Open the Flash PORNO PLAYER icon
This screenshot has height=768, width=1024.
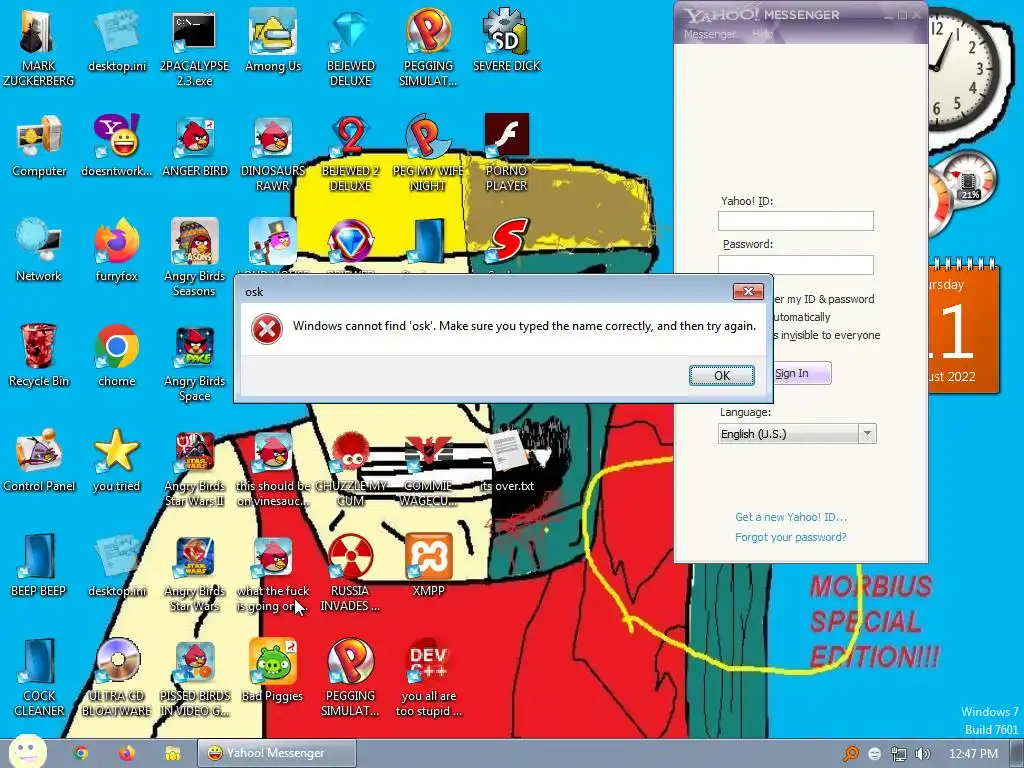point(506,152)
